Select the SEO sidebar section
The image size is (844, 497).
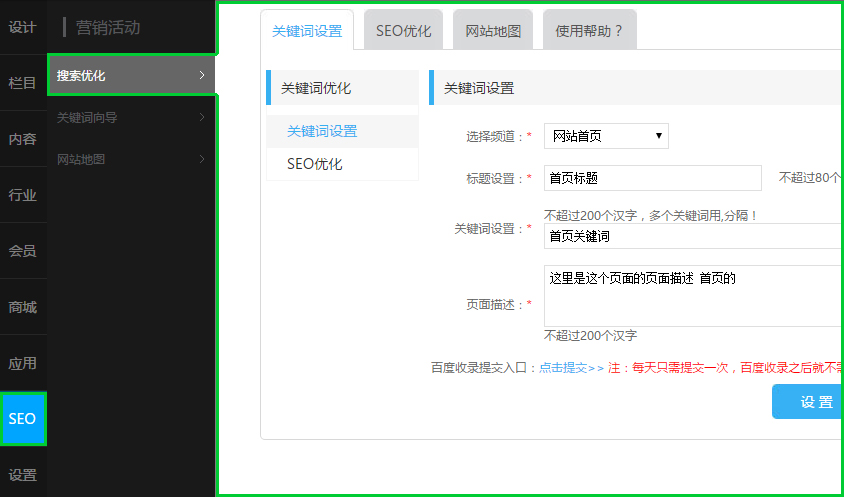coord(22,419)
